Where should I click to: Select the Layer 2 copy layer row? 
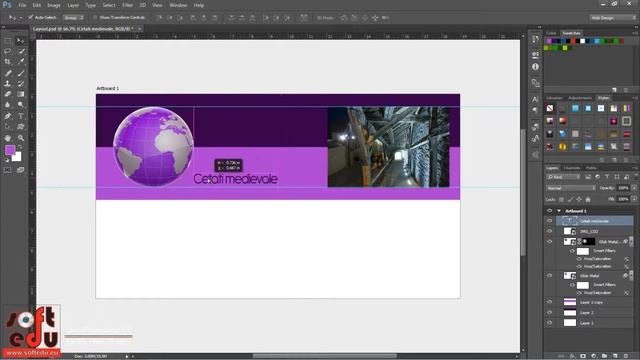pos(595,302)
